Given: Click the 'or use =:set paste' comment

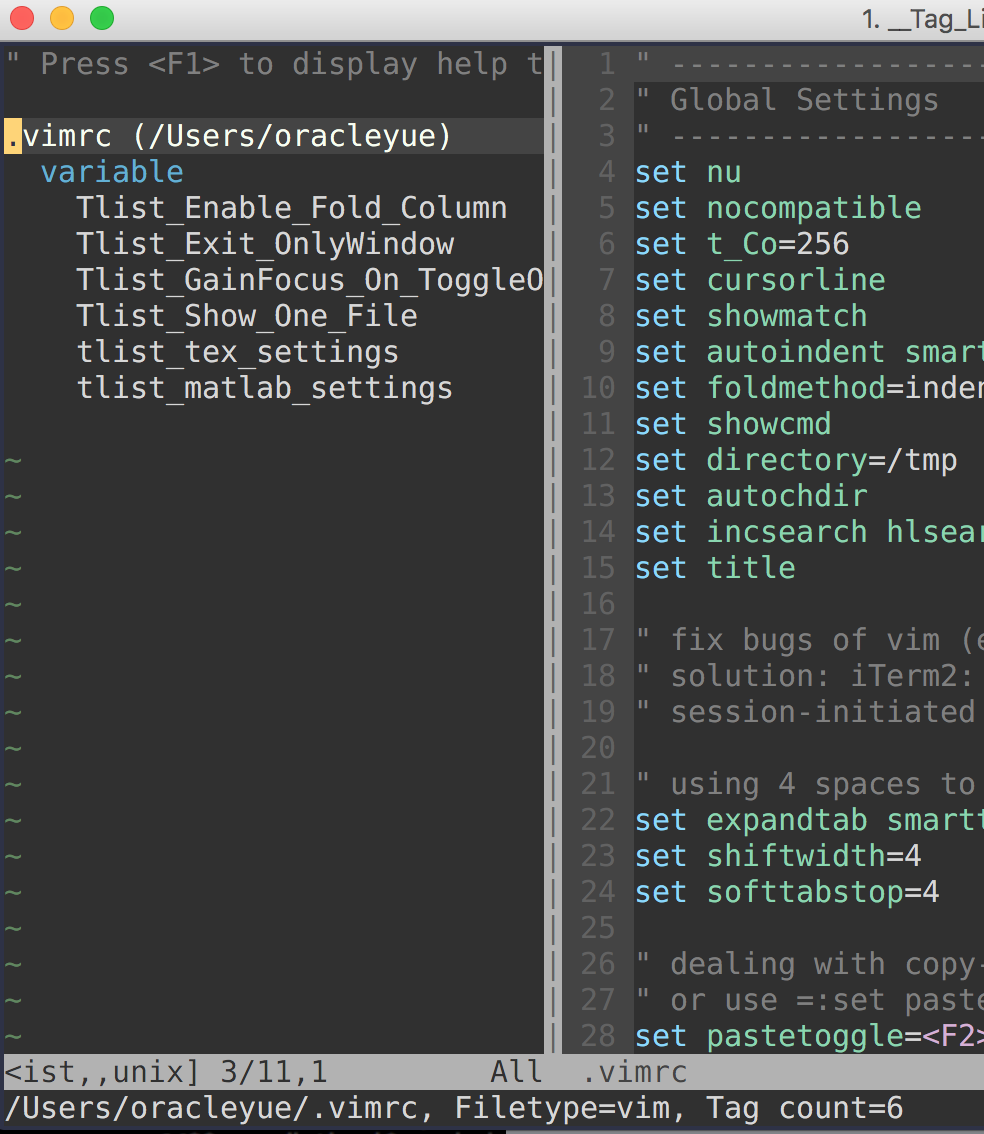Looking at the screenshot, I should coord(810,1000).
